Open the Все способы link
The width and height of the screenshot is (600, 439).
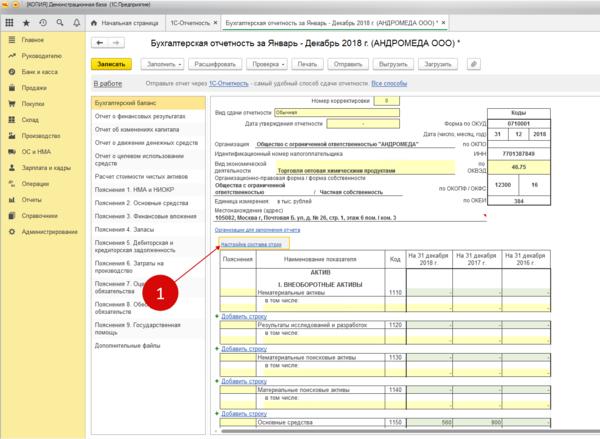click(x=389, y=83)
